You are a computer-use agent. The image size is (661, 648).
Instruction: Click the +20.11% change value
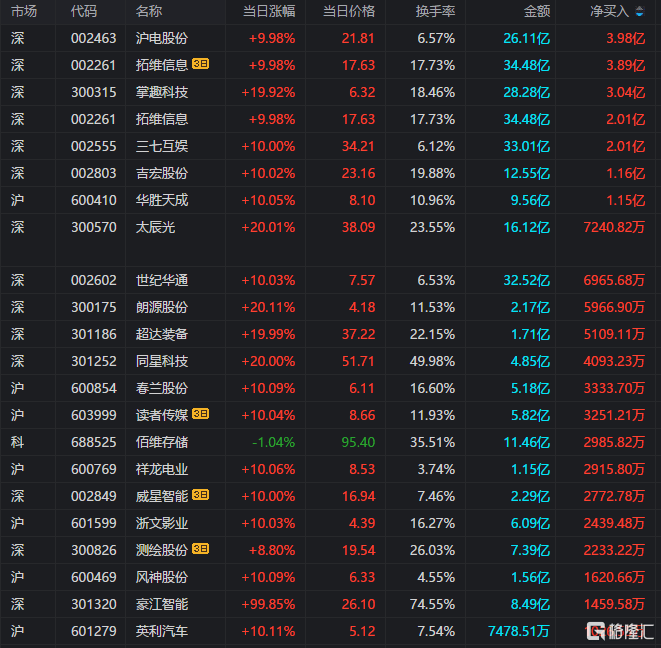(268, 307)
